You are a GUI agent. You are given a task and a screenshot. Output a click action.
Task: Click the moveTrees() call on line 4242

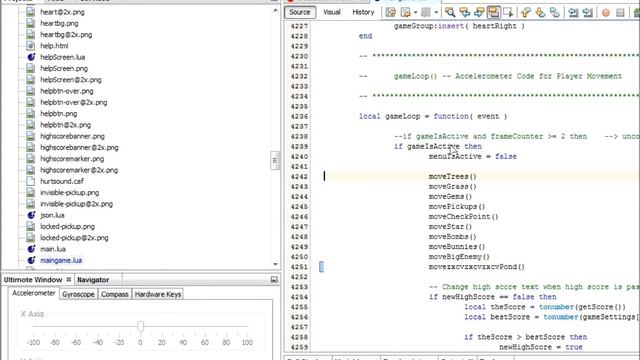pyautogui.click(x=452, y=177)
